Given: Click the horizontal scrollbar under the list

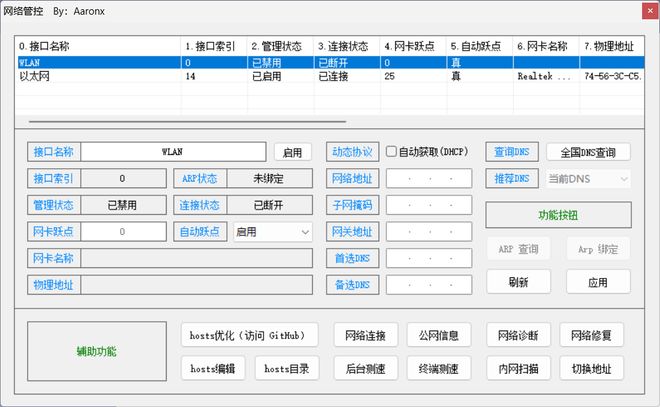Looking at the screenshot, I should pos(187,122).
